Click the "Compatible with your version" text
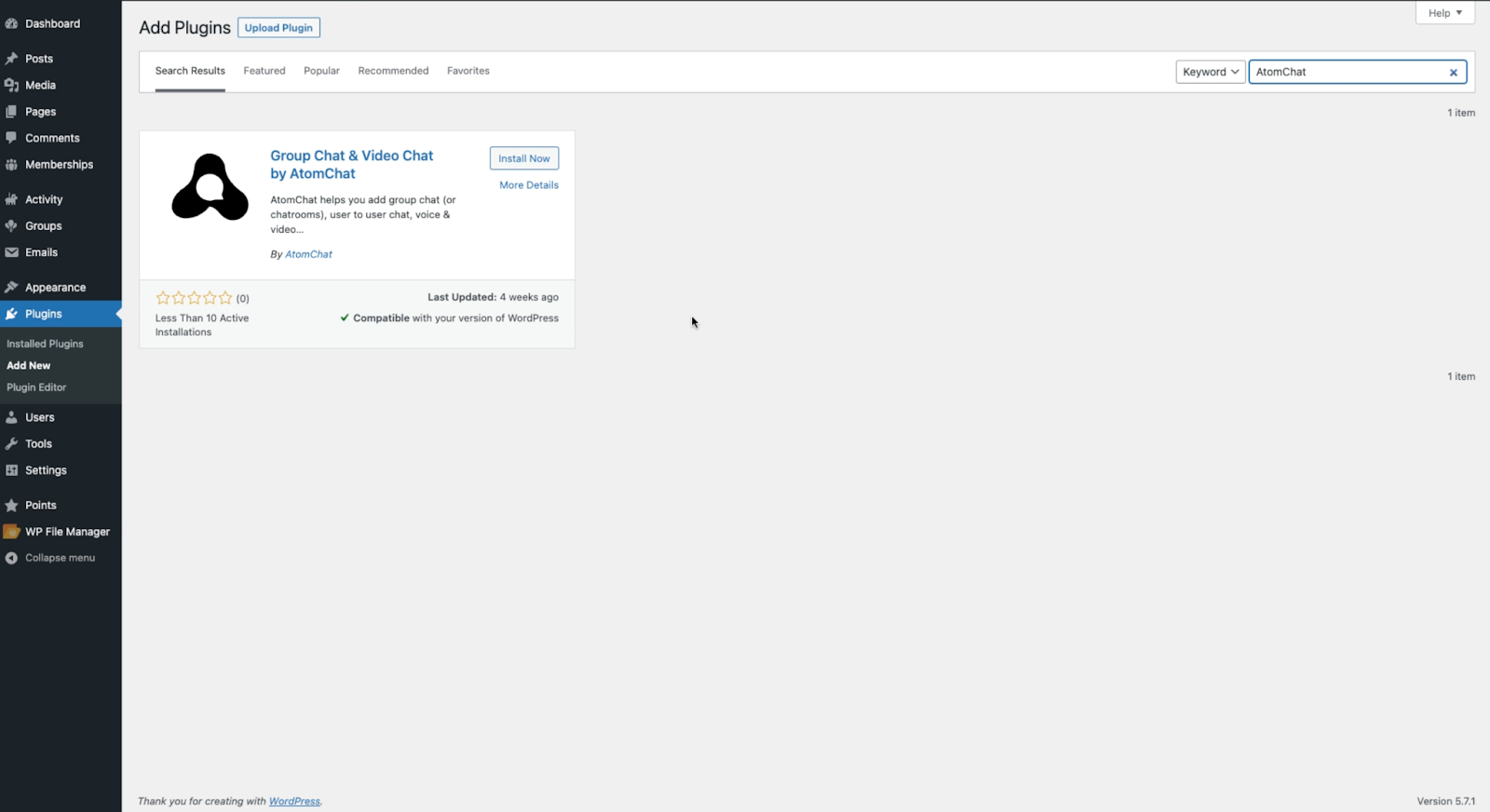The height and width of the screenshot is (812, 1490). click(449, 318)
